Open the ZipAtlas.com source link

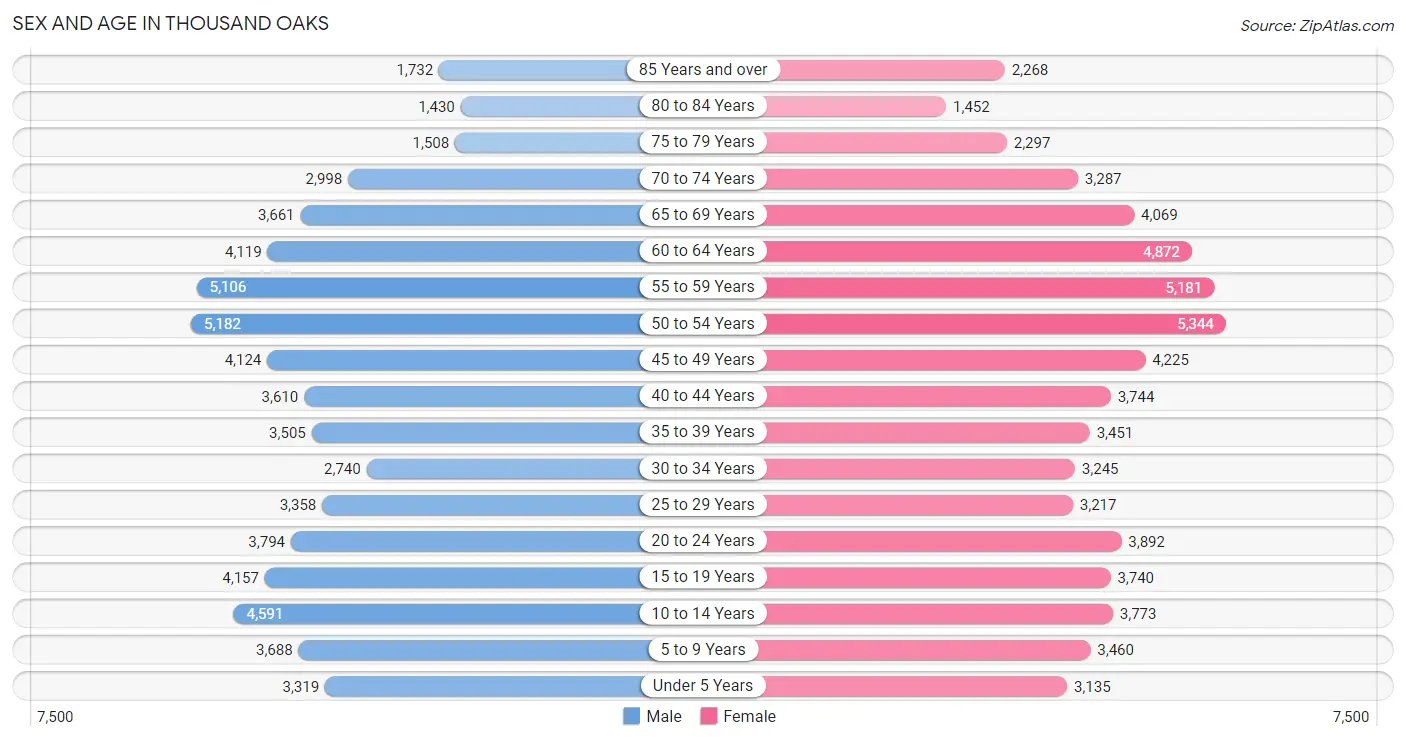tap(1317, 26)
